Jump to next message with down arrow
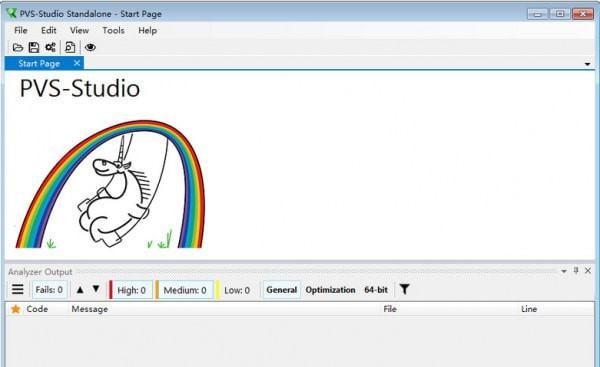Viewport: 600px width, 367px height. [x=96, y=289]
